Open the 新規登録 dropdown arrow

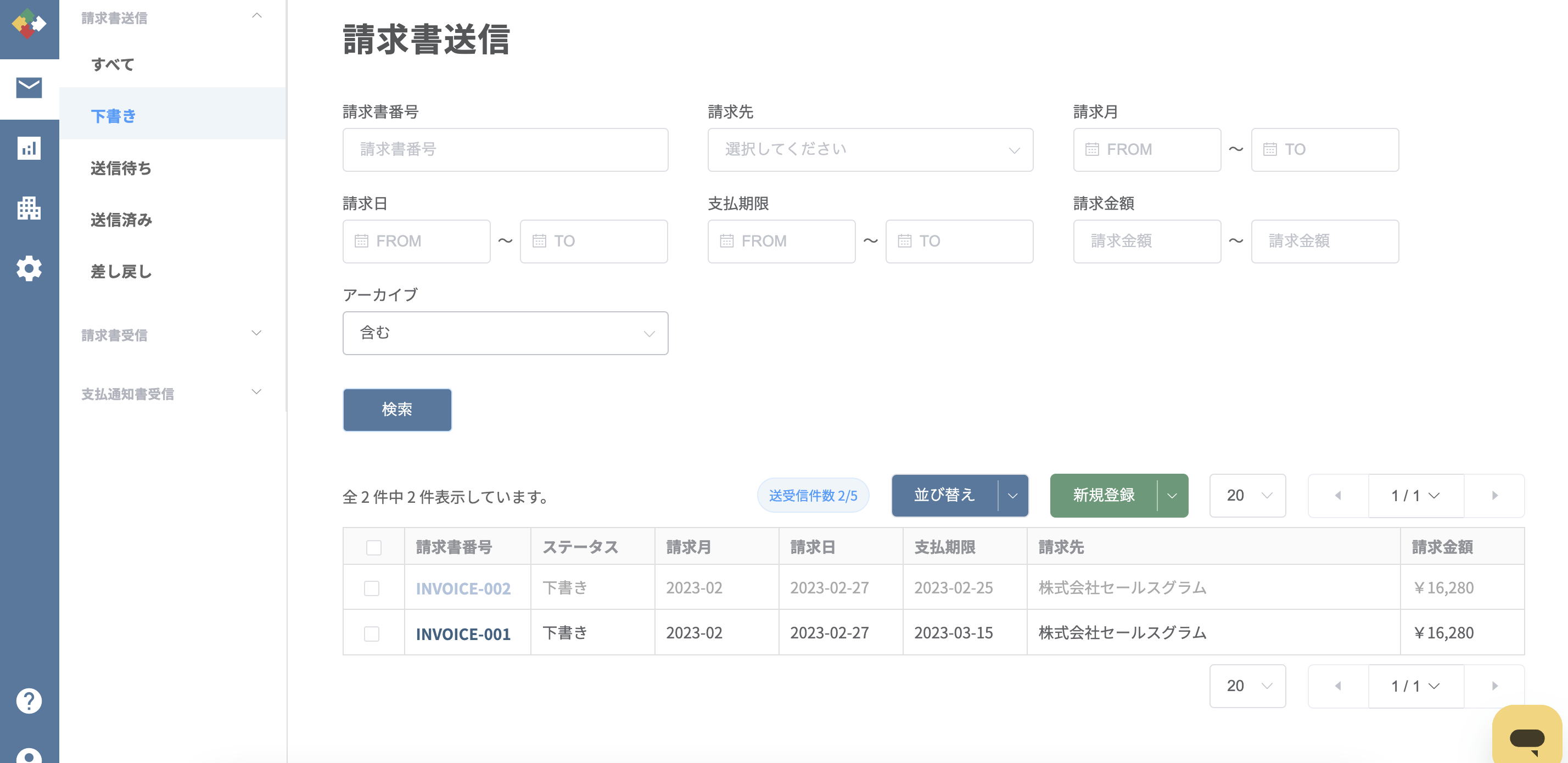(x=1172, y=495)
